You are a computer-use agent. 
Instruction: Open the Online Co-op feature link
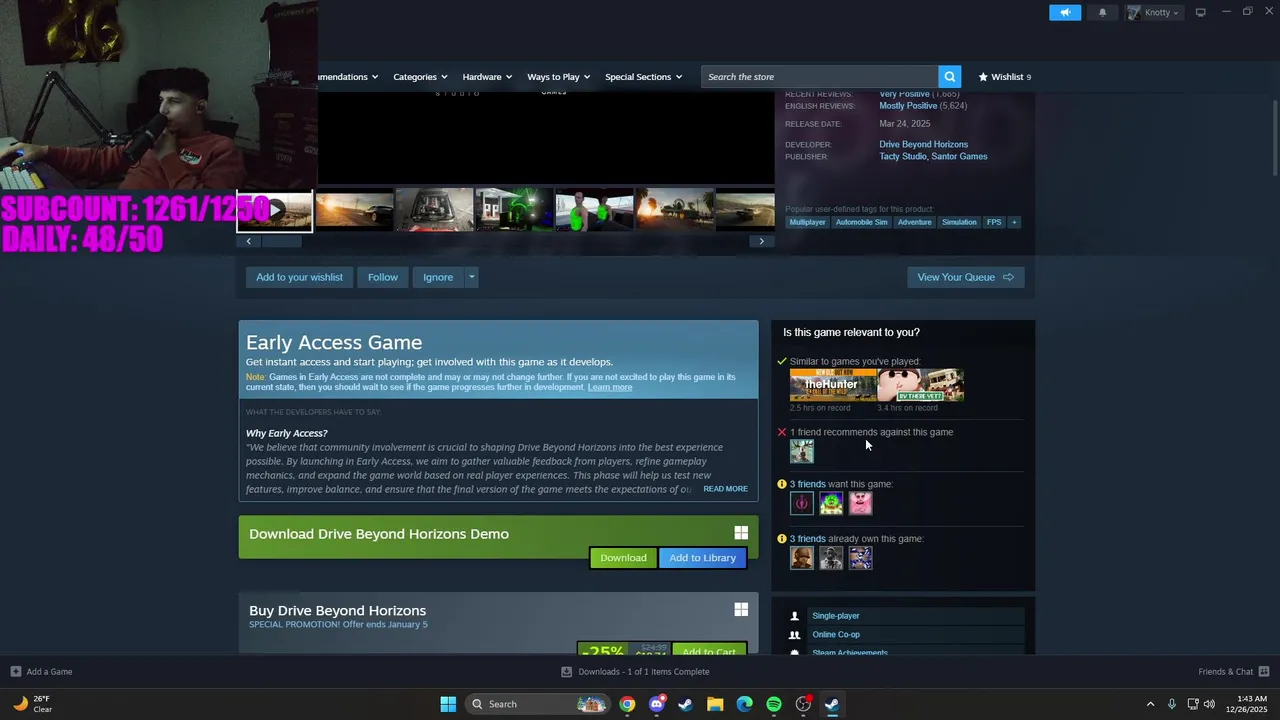click(x=836, y=634)
